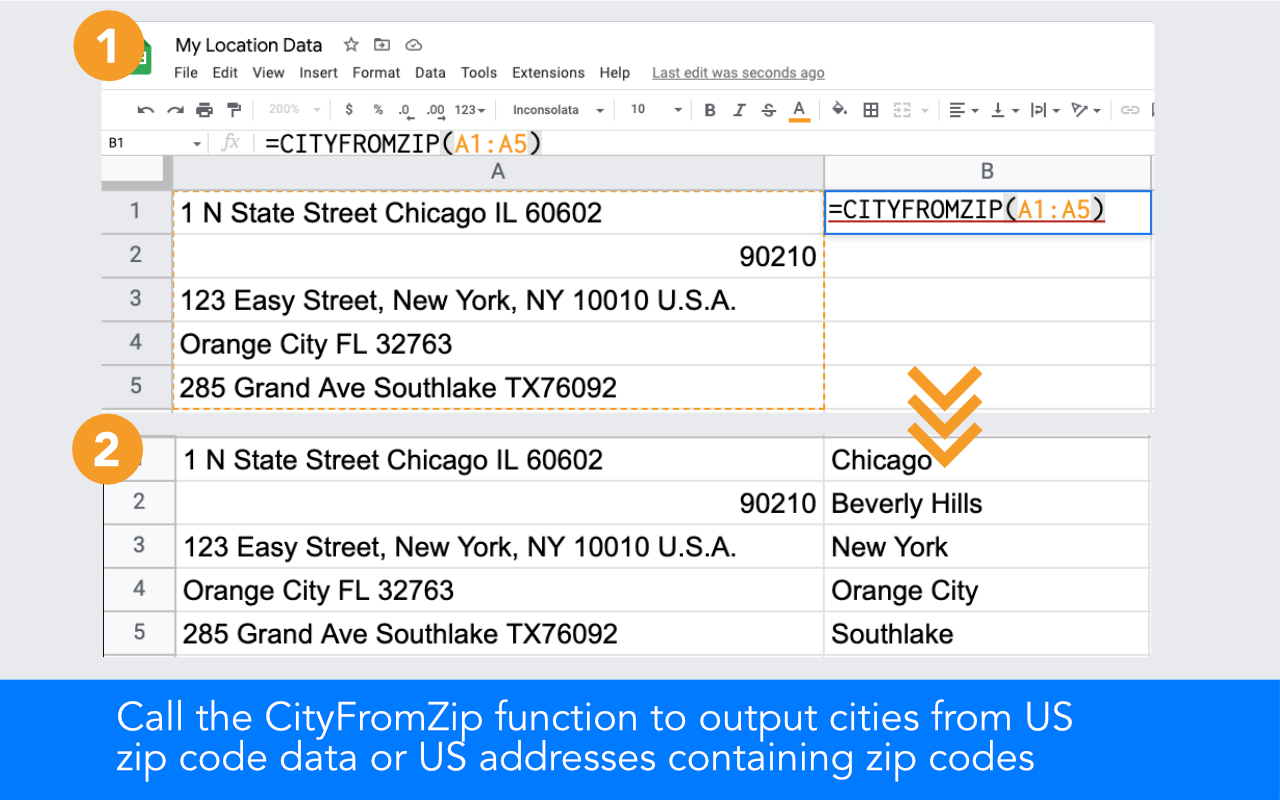
Task: Select the Paint format tool
Action: click(234, 110)
